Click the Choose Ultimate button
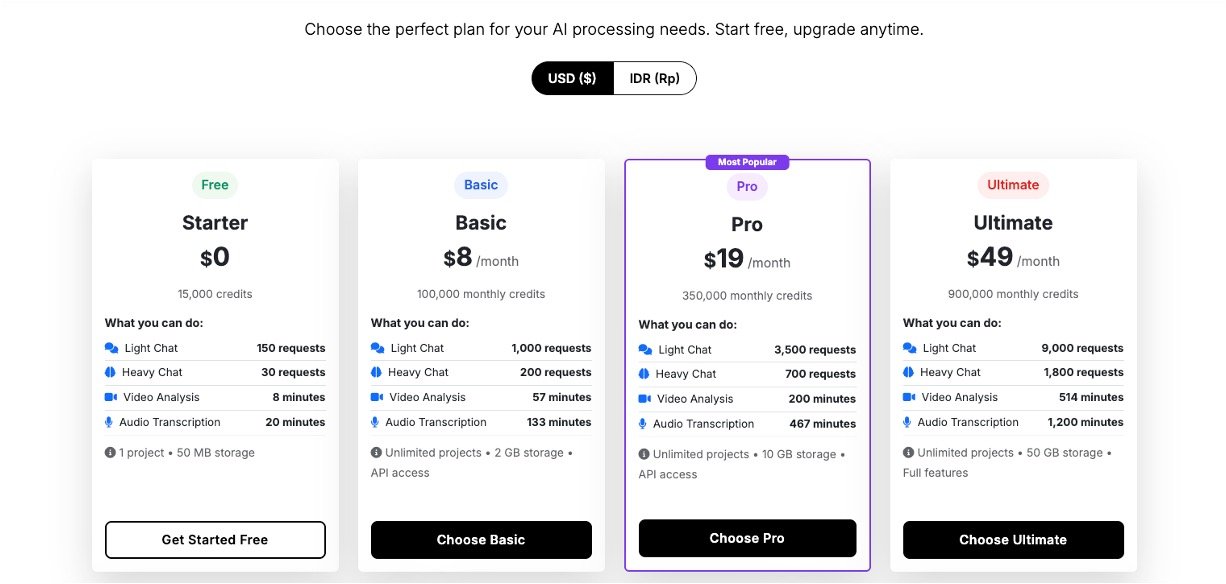The height and width of the screenshot is (584, 1226). (1012, 540)
